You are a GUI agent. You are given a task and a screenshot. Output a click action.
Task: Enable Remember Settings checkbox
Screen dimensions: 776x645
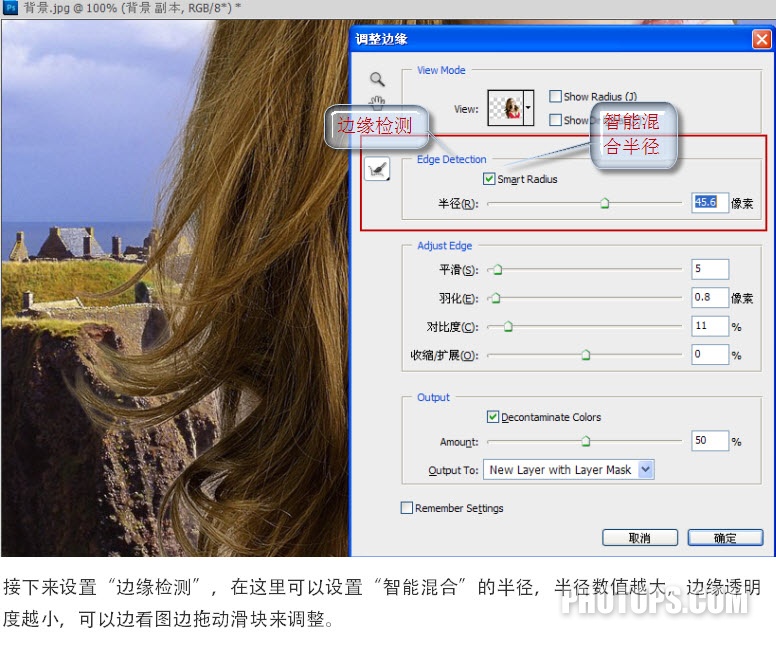click(x=406, y=508)
